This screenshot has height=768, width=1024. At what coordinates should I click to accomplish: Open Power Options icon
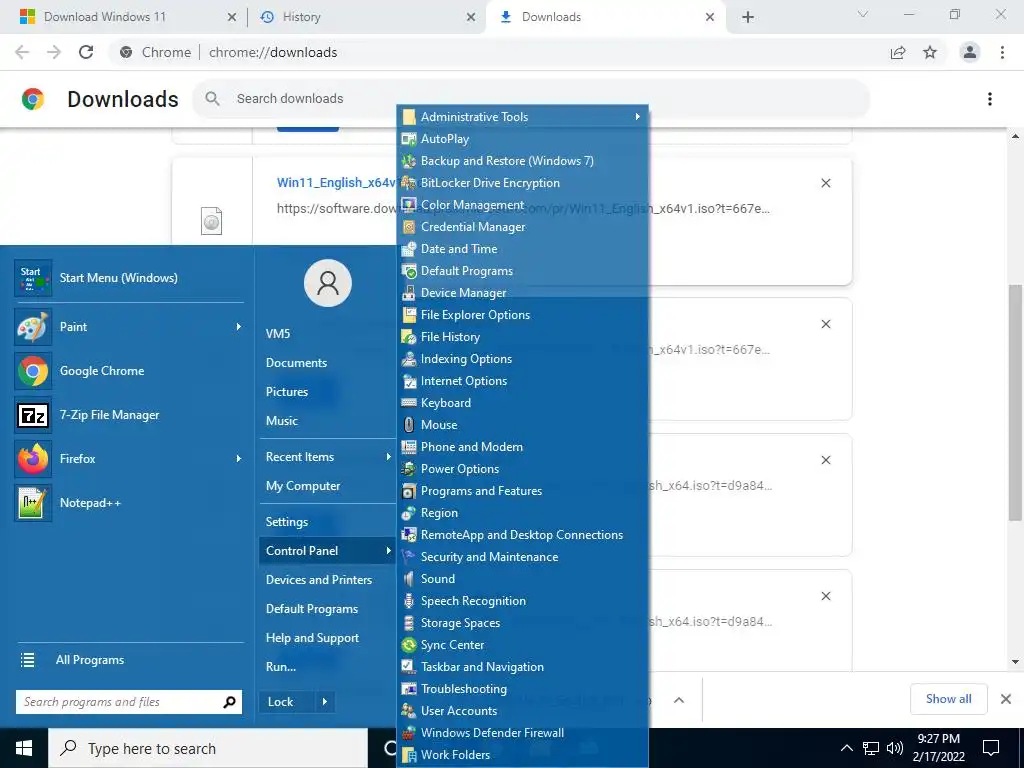(409, 469)
